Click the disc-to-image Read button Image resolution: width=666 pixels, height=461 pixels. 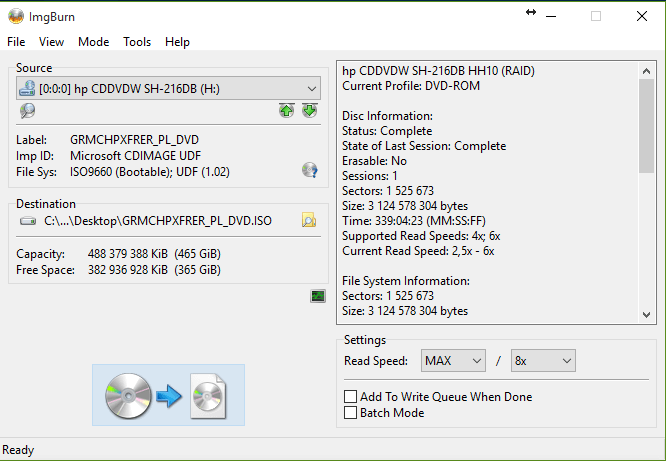point(168,397)
